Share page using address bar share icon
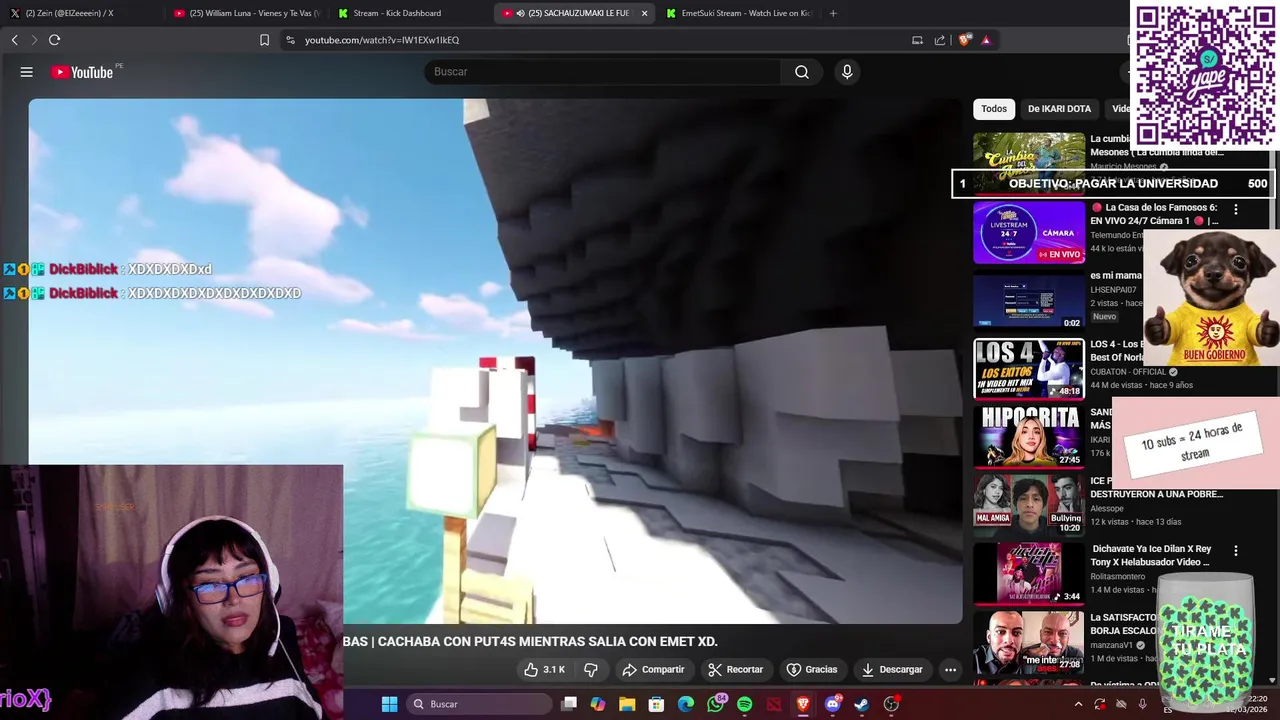This screenshot has width=1280, height=720. click(940, 40)
